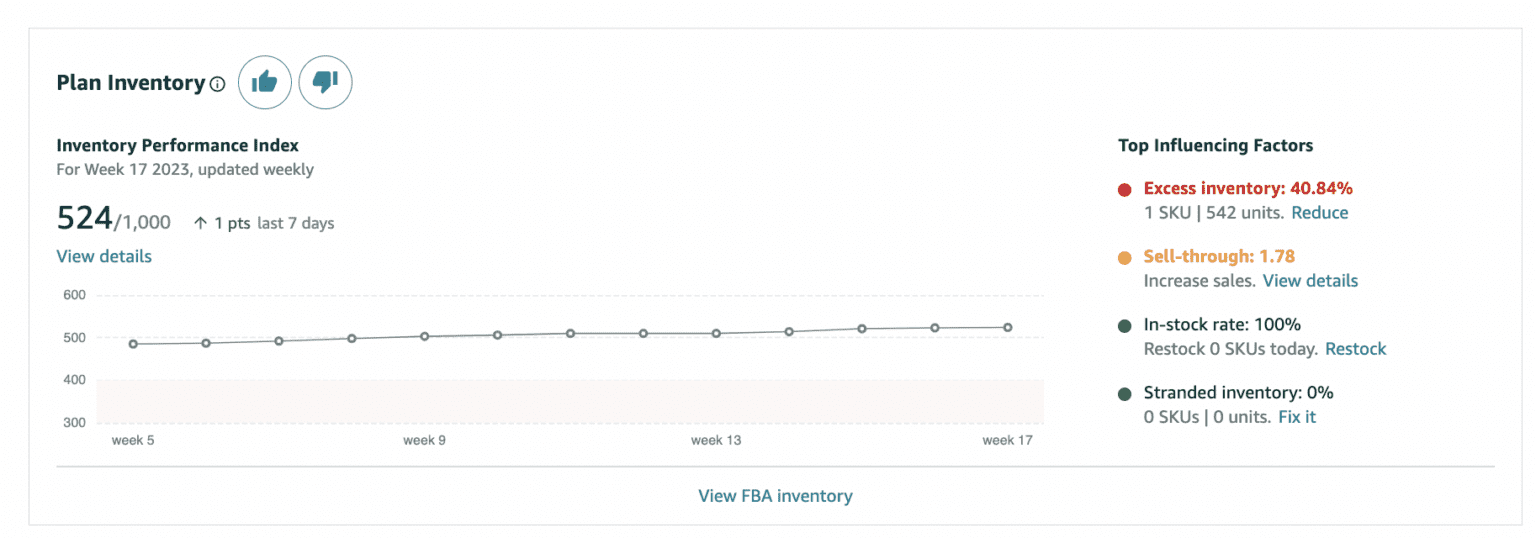Screen dimensions: 1536x538
Task: Click the week 13 data point on chart
Action: [x=716, y=333]
